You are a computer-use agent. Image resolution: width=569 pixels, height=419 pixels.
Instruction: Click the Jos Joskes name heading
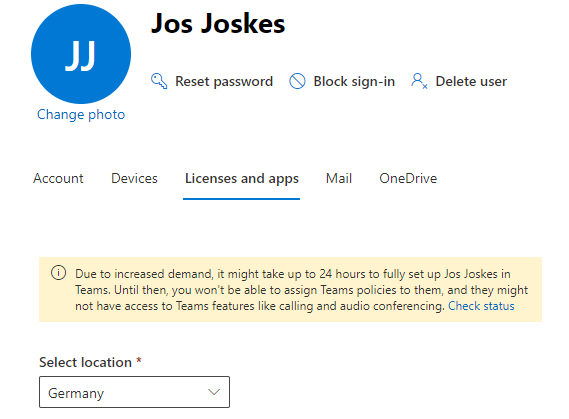point(218,24)
